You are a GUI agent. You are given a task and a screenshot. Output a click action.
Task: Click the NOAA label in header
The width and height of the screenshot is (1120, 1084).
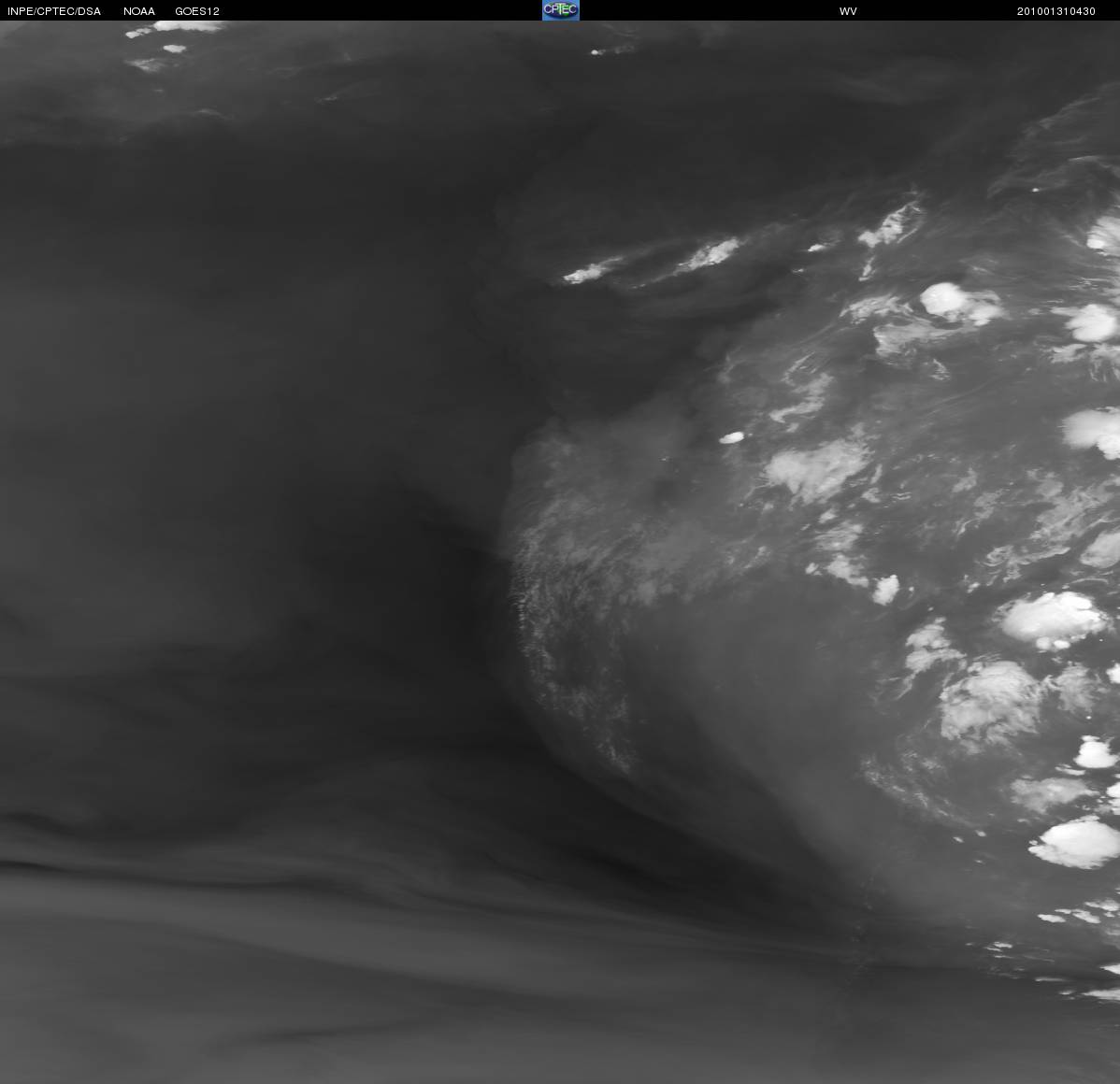(139, 11)
